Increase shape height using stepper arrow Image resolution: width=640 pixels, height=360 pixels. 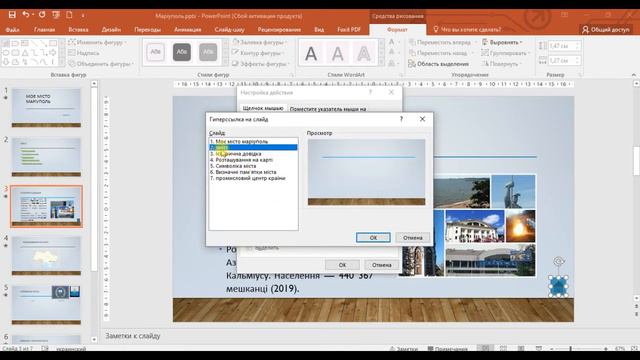pyautogui.click(x=577, y=44)
